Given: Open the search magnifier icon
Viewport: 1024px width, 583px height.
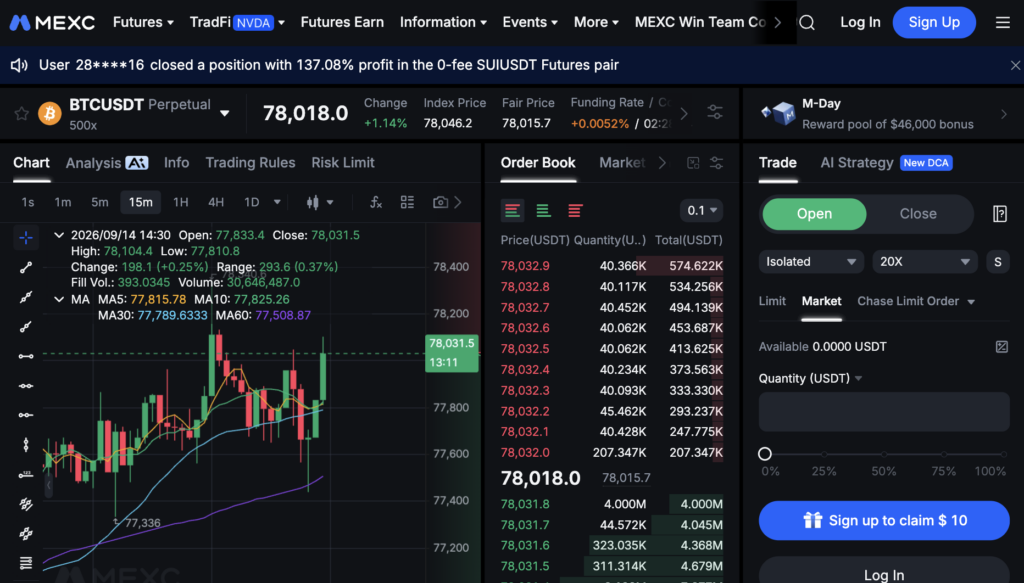Looking at the screenshot, I should point(807,23).
